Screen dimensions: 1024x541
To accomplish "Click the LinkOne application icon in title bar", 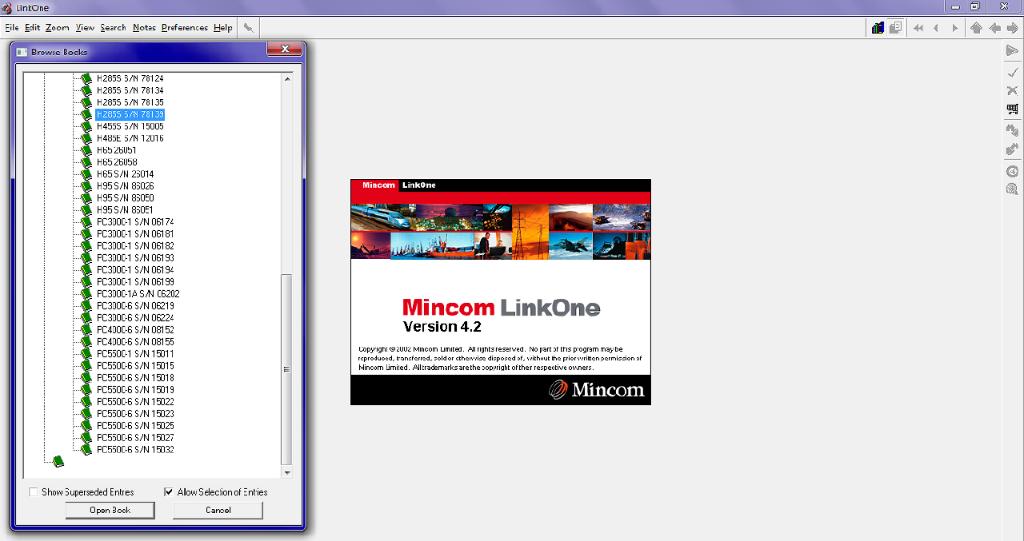I will coord(7,7).
